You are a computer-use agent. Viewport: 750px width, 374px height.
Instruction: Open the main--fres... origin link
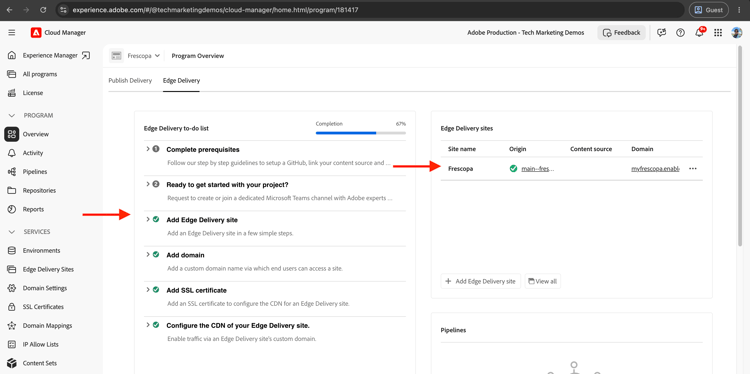[538, 169]
